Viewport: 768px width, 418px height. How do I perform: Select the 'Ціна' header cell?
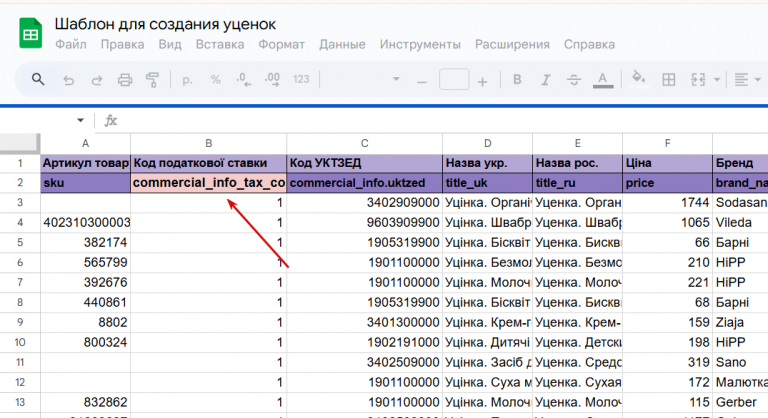[667, 163]
